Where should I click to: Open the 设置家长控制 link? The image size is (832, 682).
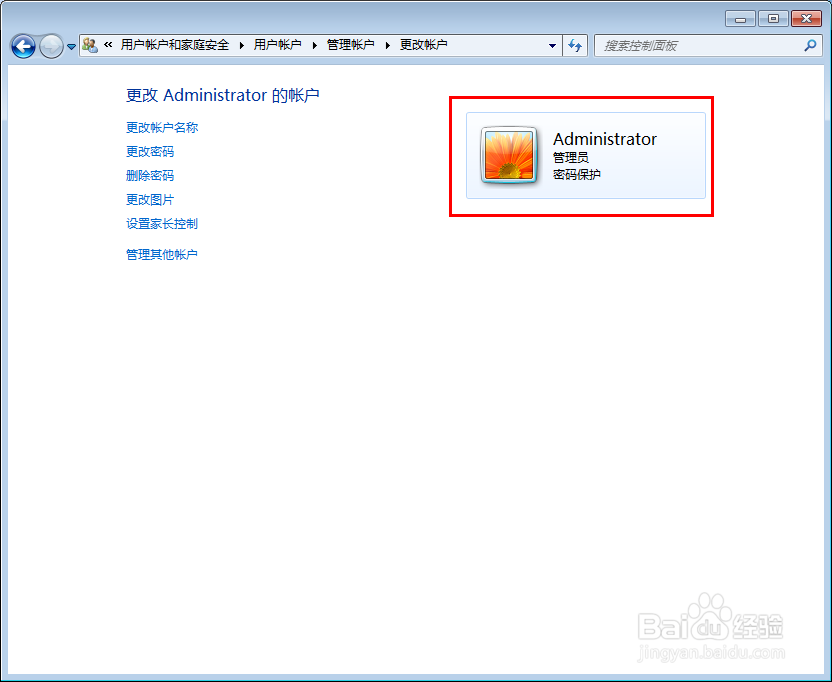click(x=162, y=223)
